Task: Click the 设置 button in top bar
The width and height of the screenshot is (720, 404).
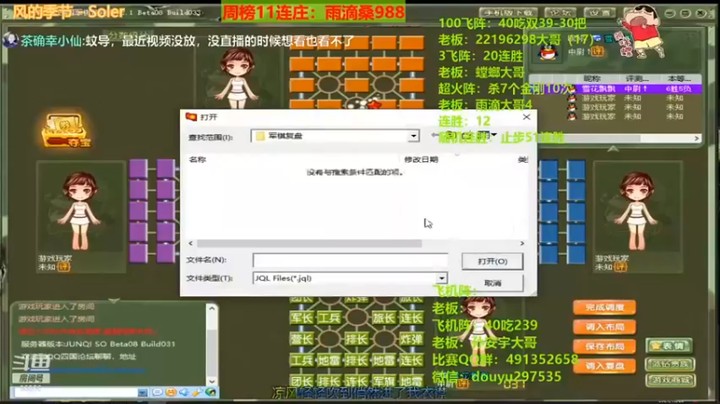Action: point(600,13)
